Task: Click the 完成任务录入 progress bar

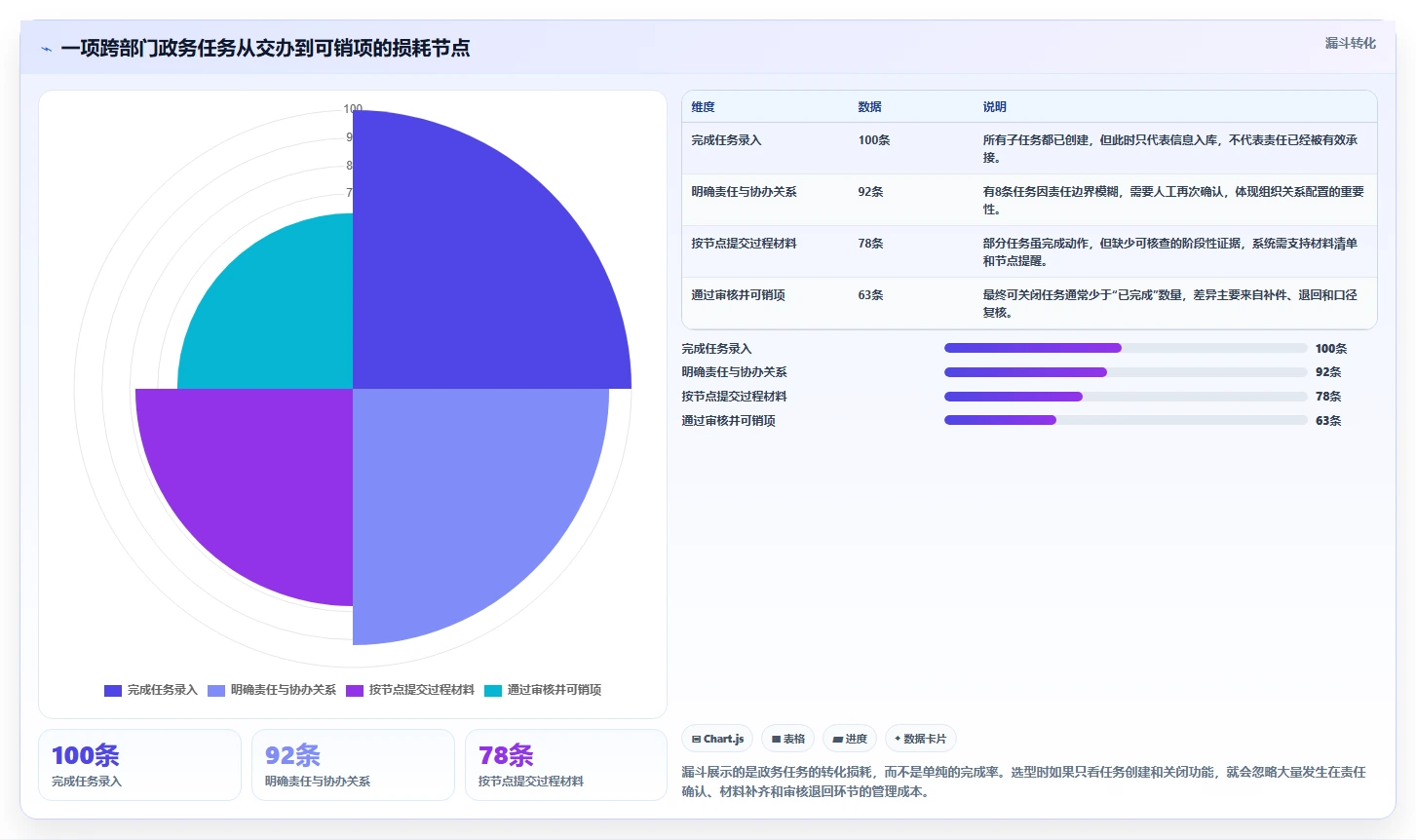Action: click(1126, 348)
